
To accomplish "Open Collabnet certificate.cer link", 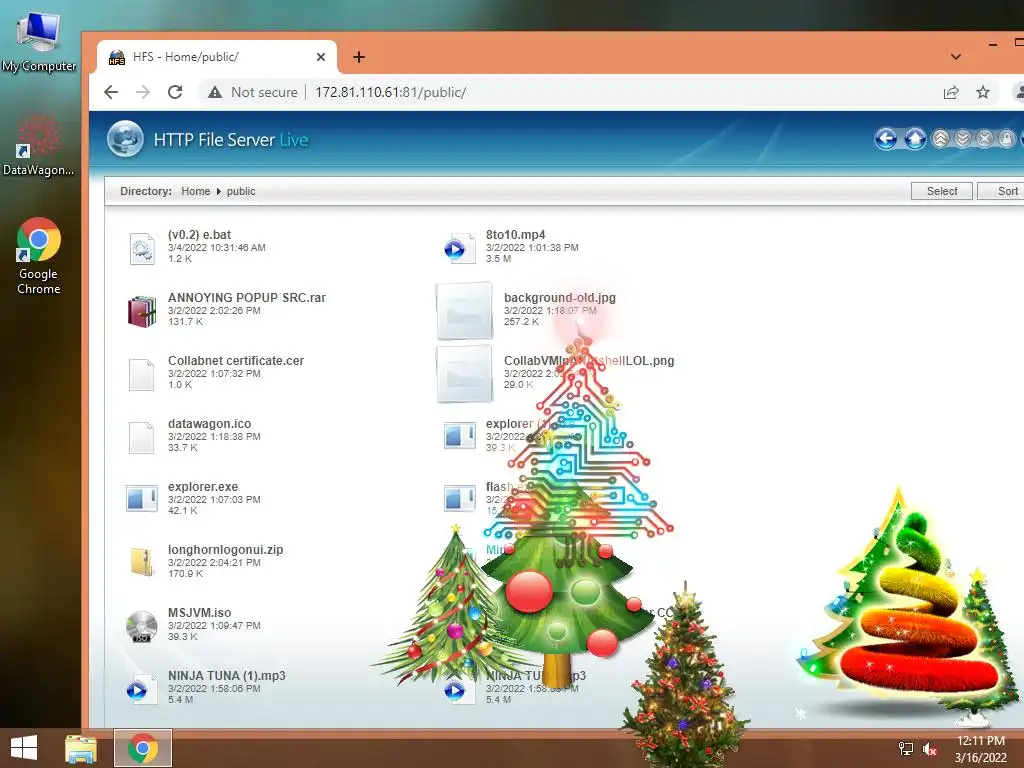I will point(236,360).
